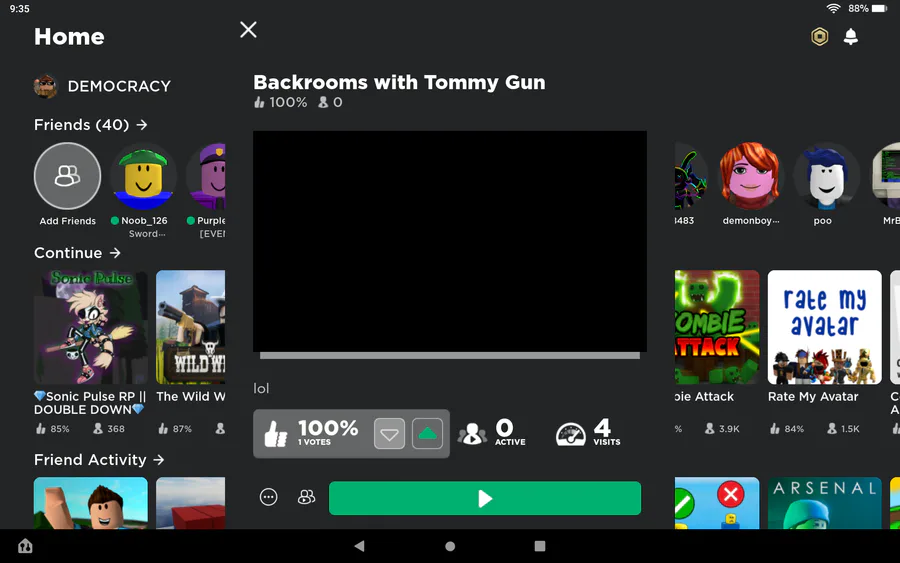Click the visits gauge icon
The image size is (900, 563).
571,434
